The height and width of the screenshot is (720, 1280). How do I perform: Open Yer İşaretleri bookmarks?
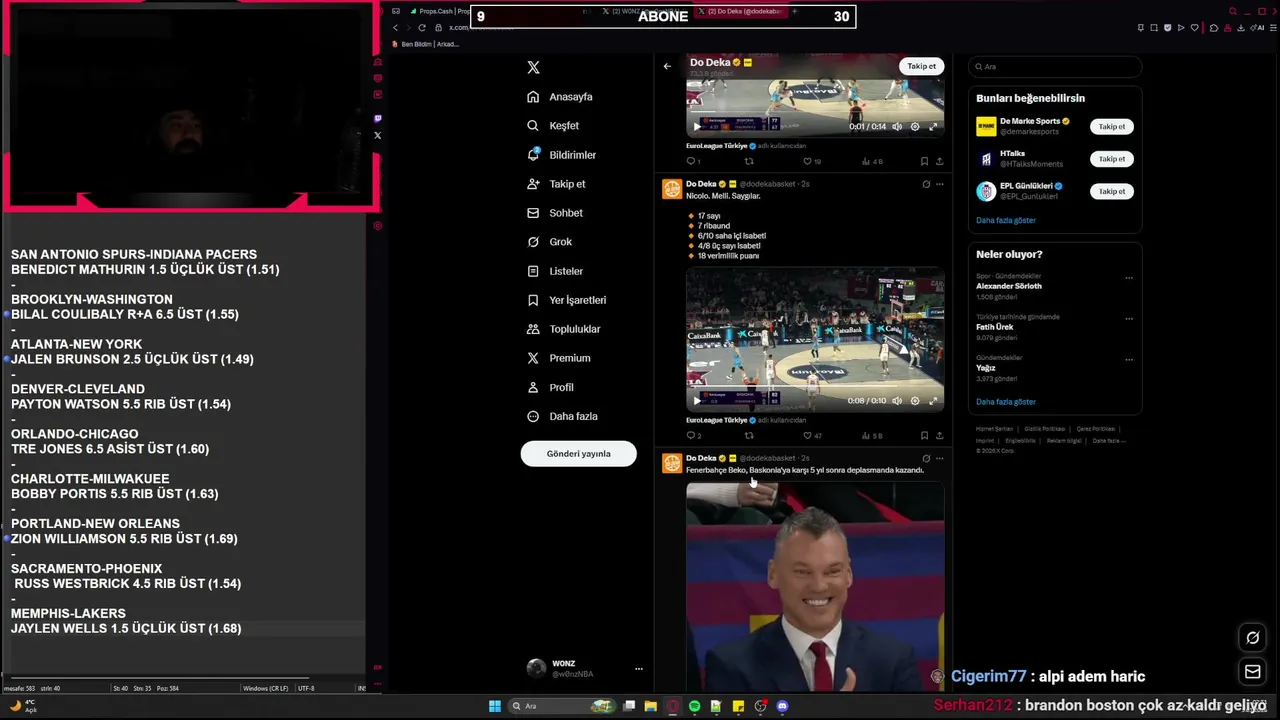coord(566,300)
